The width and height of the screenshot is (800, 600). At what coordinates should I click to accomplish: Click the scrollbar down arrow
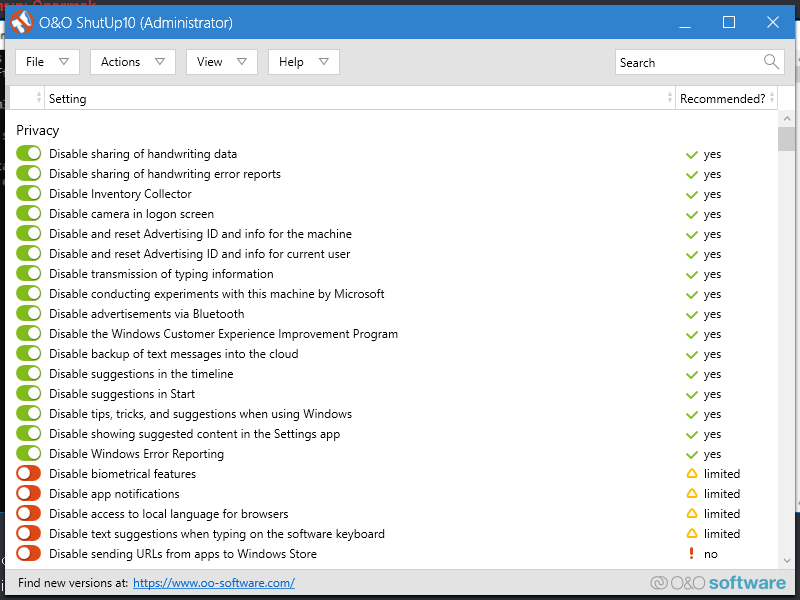coord(786,561)
